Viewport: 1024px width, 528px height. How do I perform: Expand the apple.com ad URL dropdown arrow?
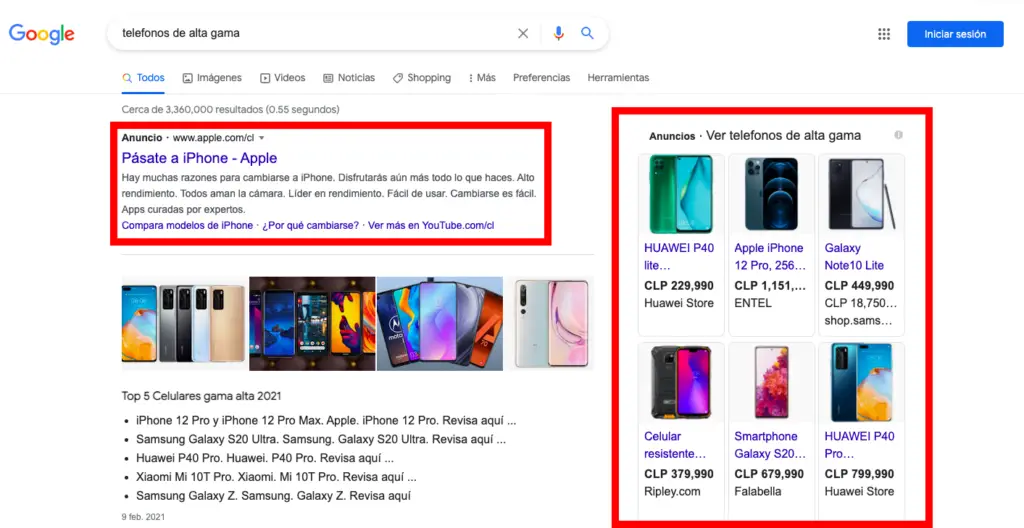[x=262, y=137]
